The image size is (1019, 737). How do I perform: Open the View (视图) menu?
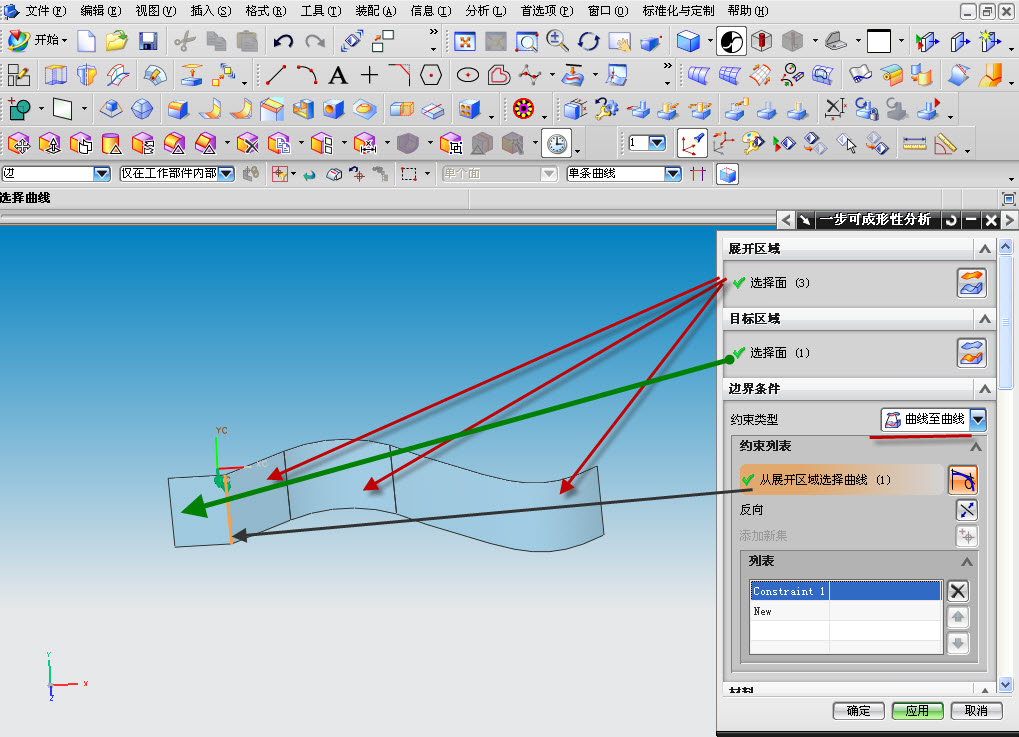[x=156, y=11]
